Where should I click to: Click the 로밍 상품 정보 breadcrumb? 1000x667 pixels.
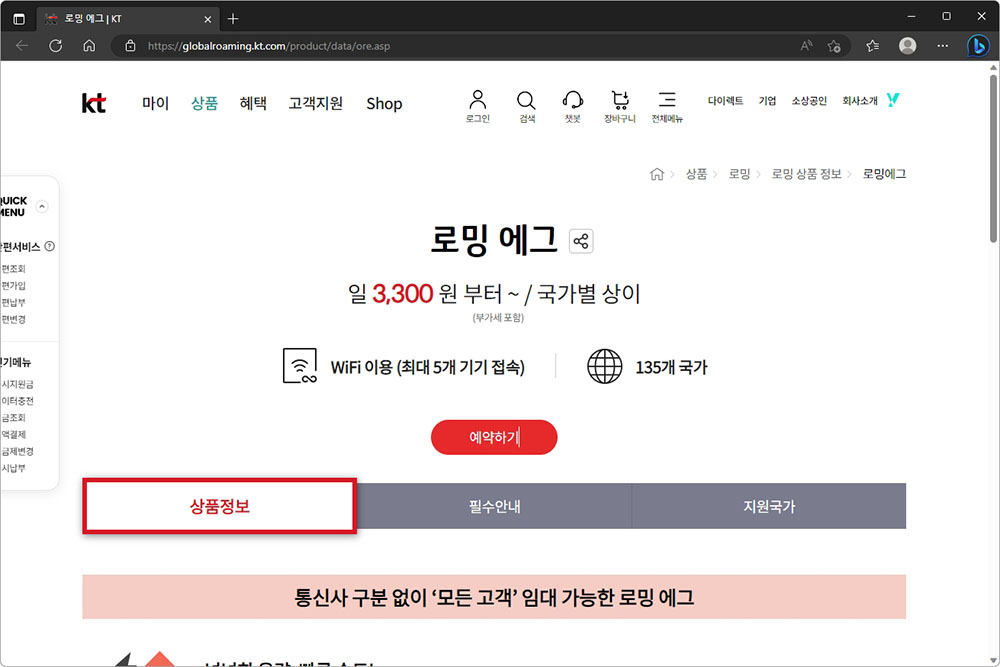[x=806, y=174]
